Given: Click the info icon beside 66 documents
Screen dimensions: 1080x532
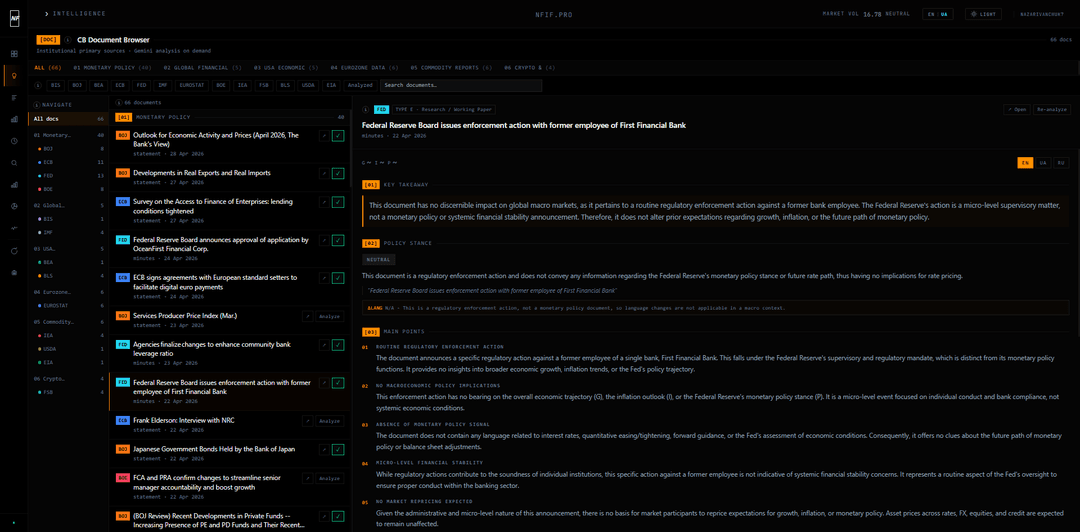Looking at the screenshot, I should (118, 103).
